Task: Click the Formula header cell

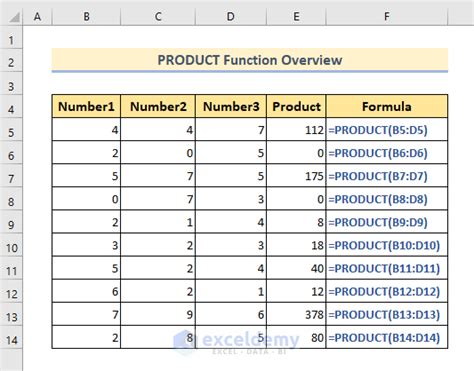Action: tap(387, 106)
